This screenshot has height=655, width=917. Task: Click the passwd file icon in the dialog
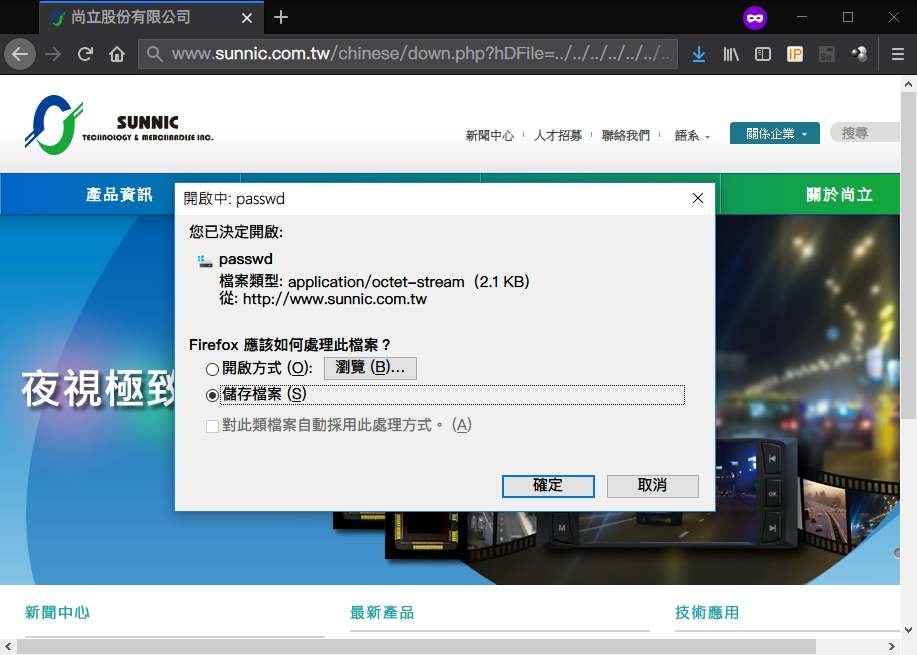(205, 261)
